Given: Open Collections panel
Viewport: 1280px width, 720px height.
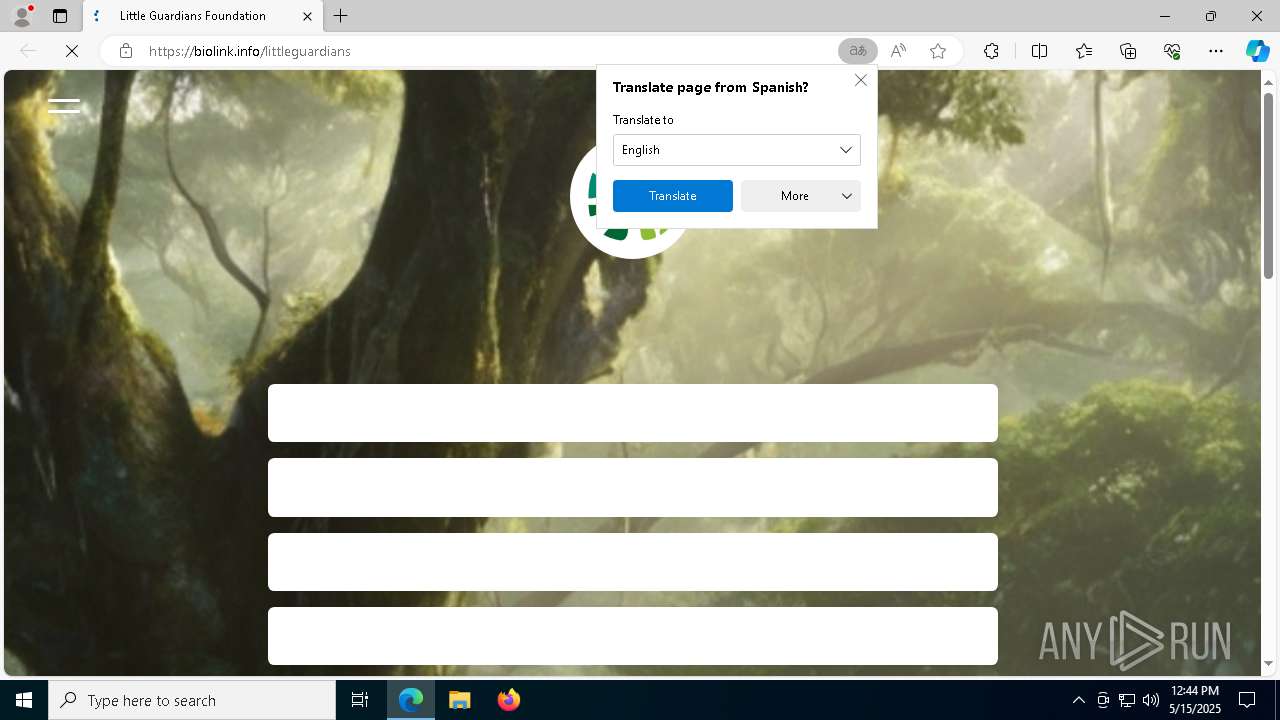Looking at the screenshot, I should [x=1128, y=51].
